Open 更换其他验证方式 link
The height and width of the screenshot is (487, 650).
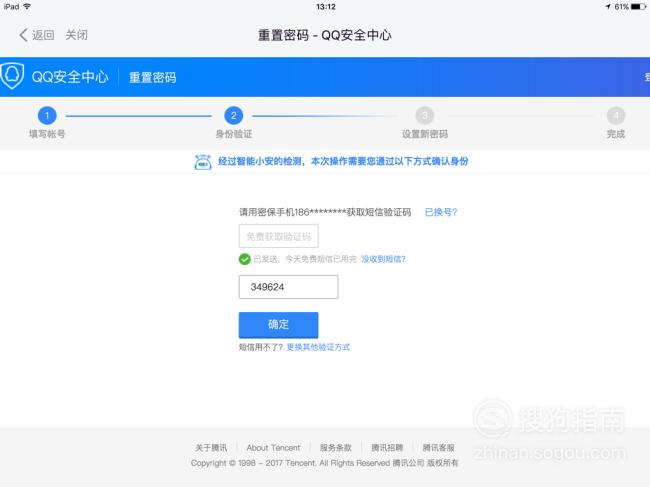point(318,347)
